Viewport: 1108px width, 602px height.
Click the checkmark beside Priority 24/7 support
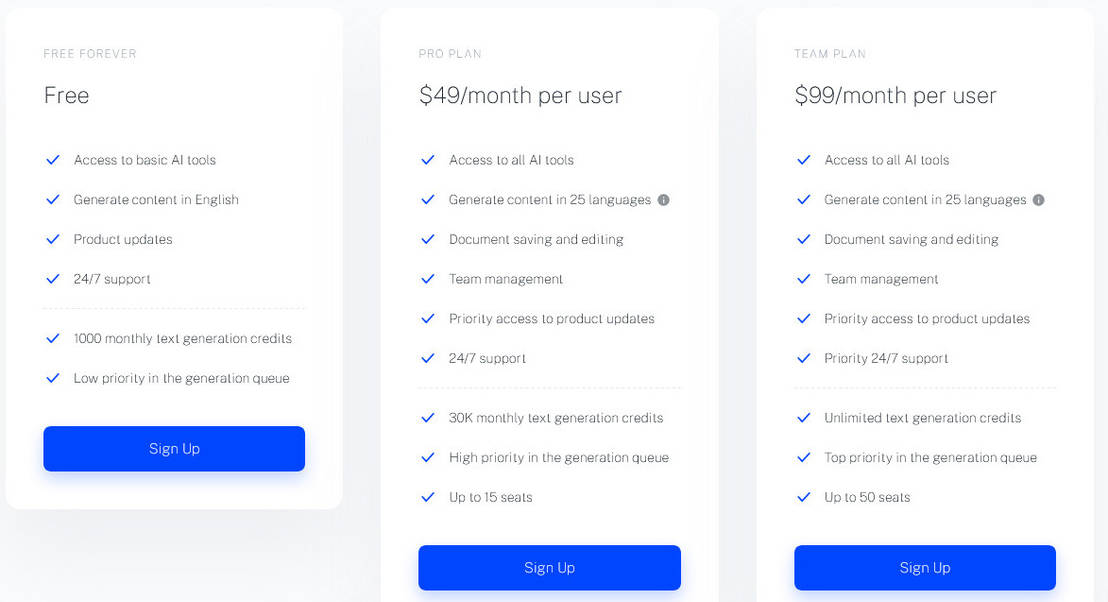[x=803, y=358]
